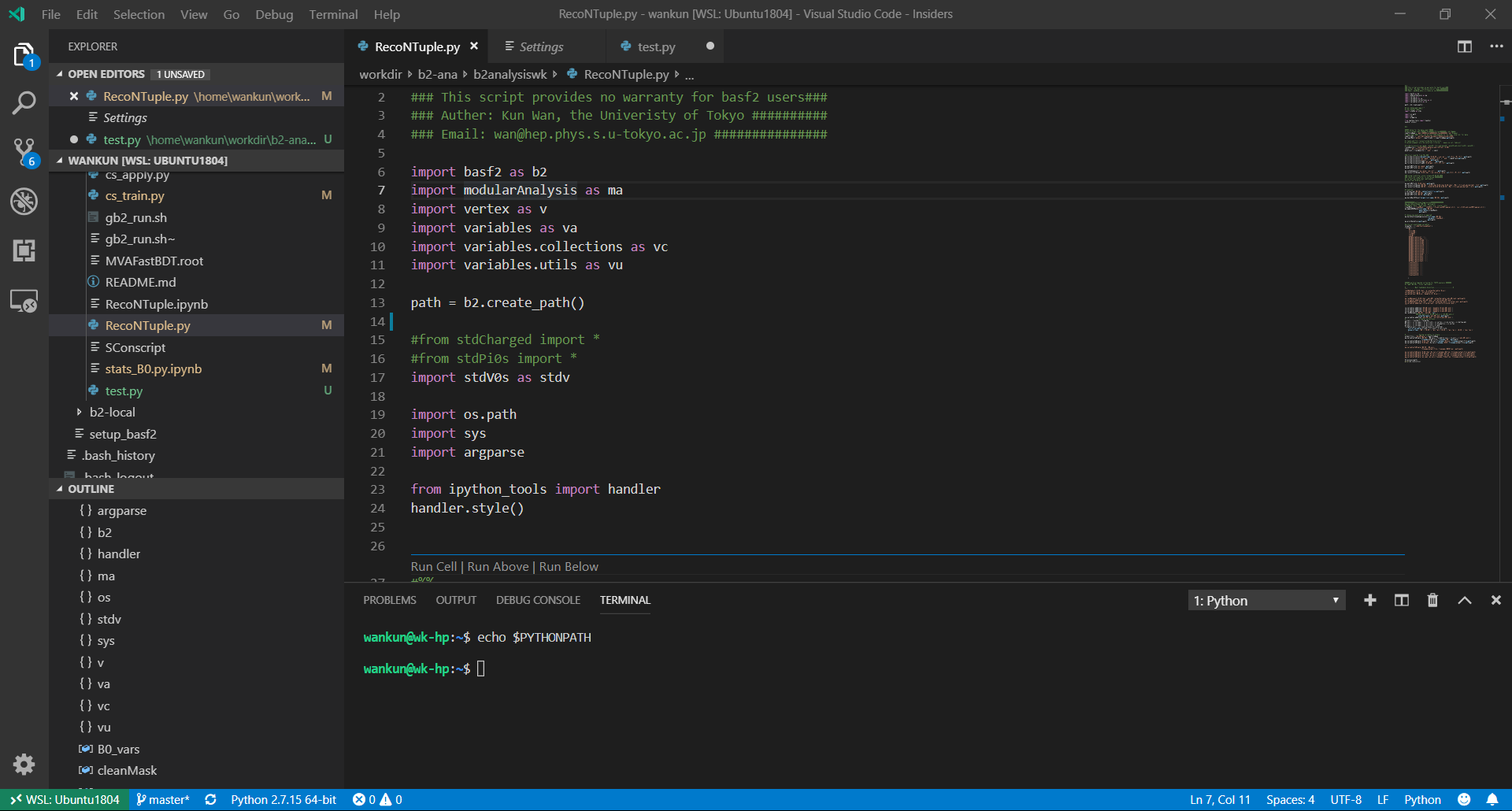Kill the terminal using the trash icon

1432,600
